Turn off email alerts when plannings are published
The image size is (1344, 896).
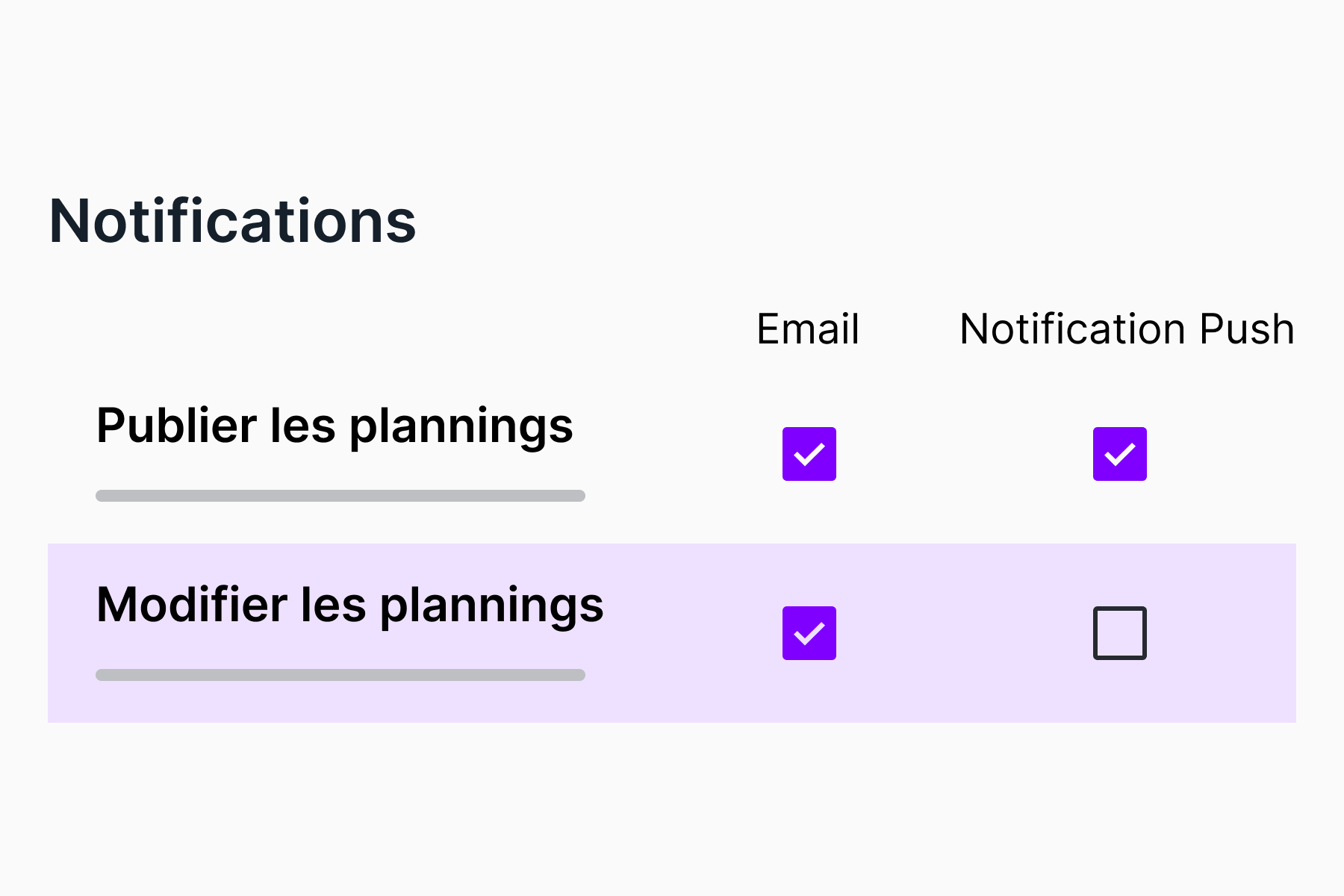coord(809,454)
